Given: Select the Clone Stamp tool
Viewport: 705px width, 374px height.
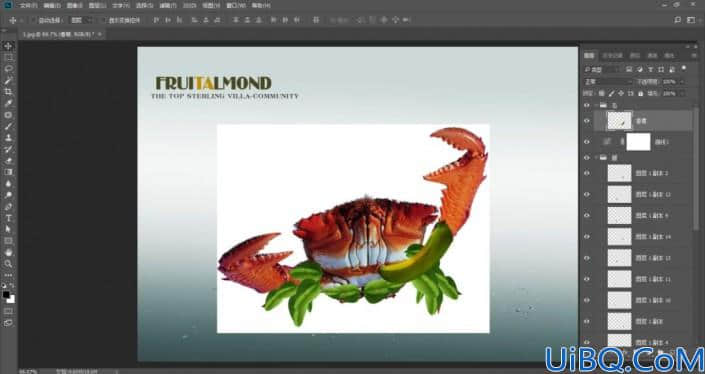Looking at the screenshot, I should tap(8, 138).
